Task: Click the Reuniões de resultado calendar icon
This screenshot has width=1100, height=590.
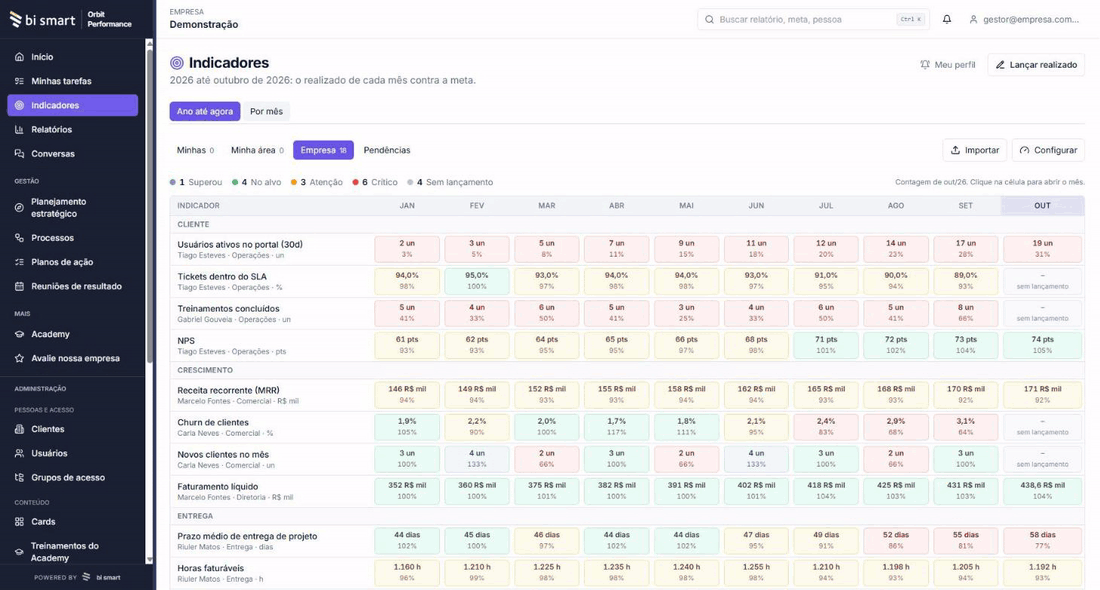Action: click(20, 286)
